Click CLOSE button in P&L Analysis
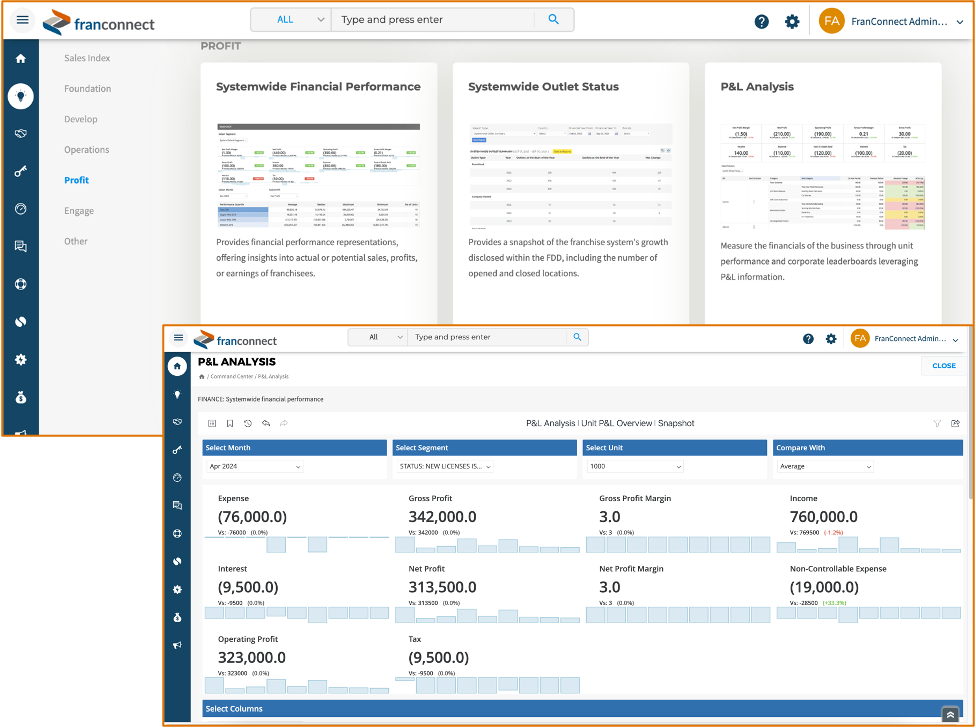This screenshot has width=976, height=728. click(944, 366)
